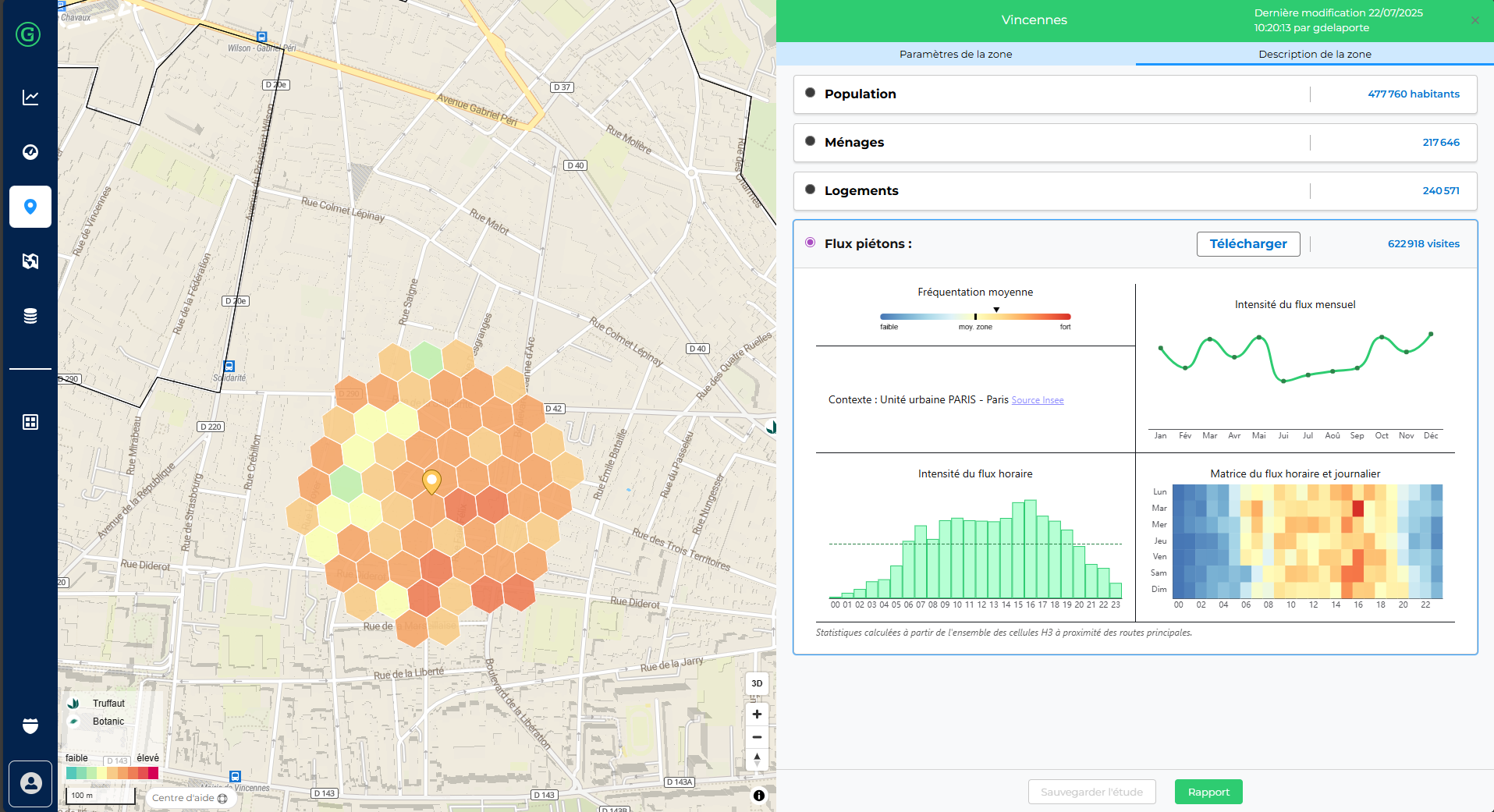
Task: Reset the map compass orientation
Action: [757, 759]
